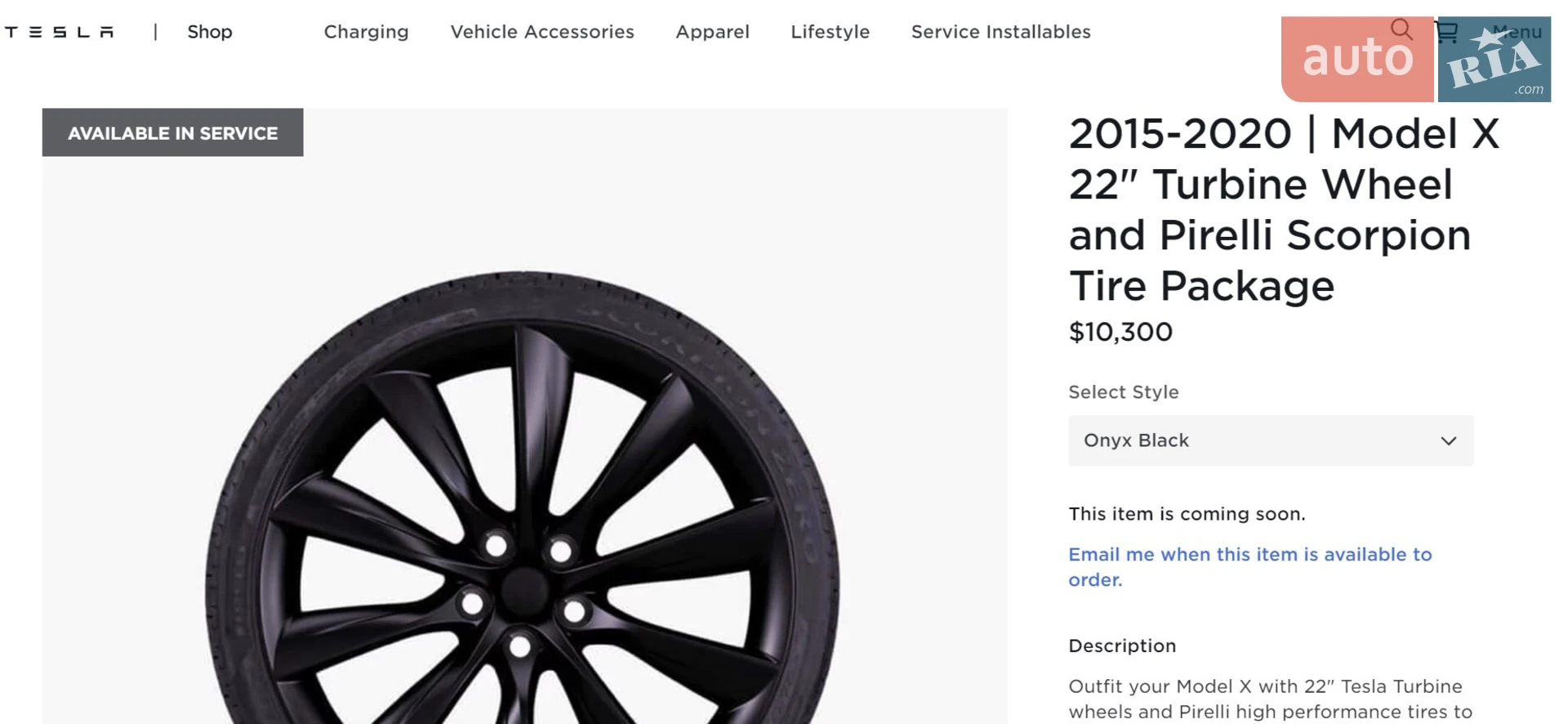Viewport: 1568px width, 724px height.
Task: Click the black Turbine wheel product image
Action: [x=523, y=498]
